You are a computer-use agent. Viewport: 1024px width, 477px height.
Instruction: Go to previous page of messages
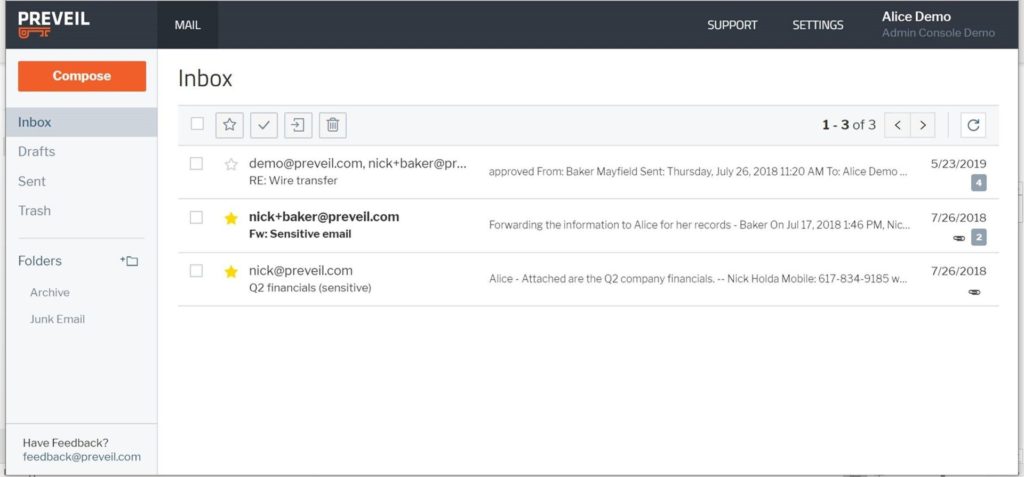point(897,125)
